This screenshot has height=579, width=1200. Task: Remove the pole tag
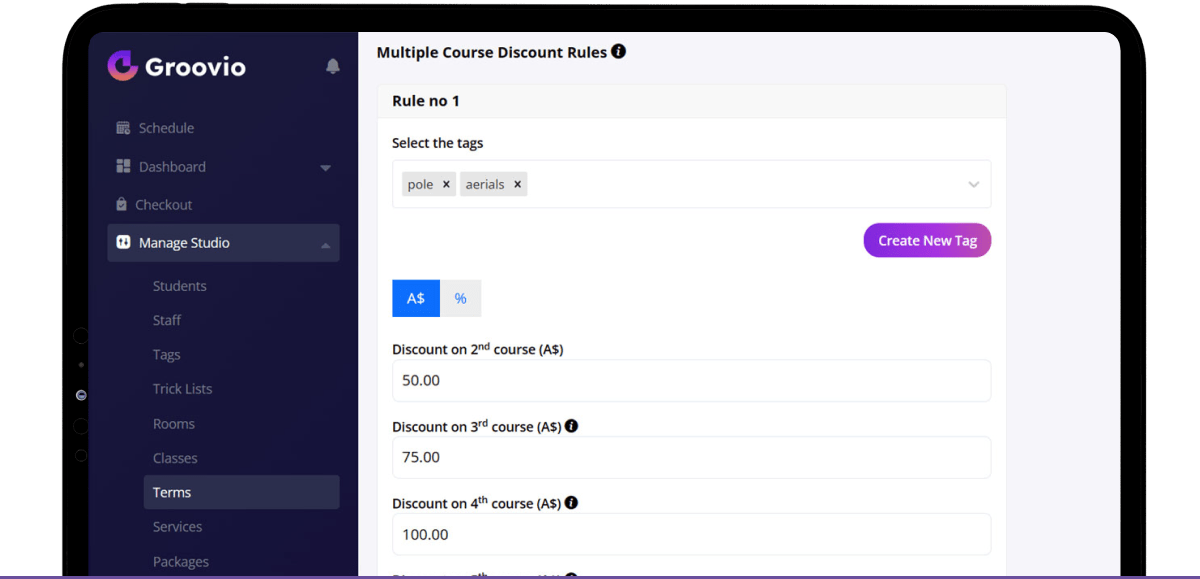[446, 184]
